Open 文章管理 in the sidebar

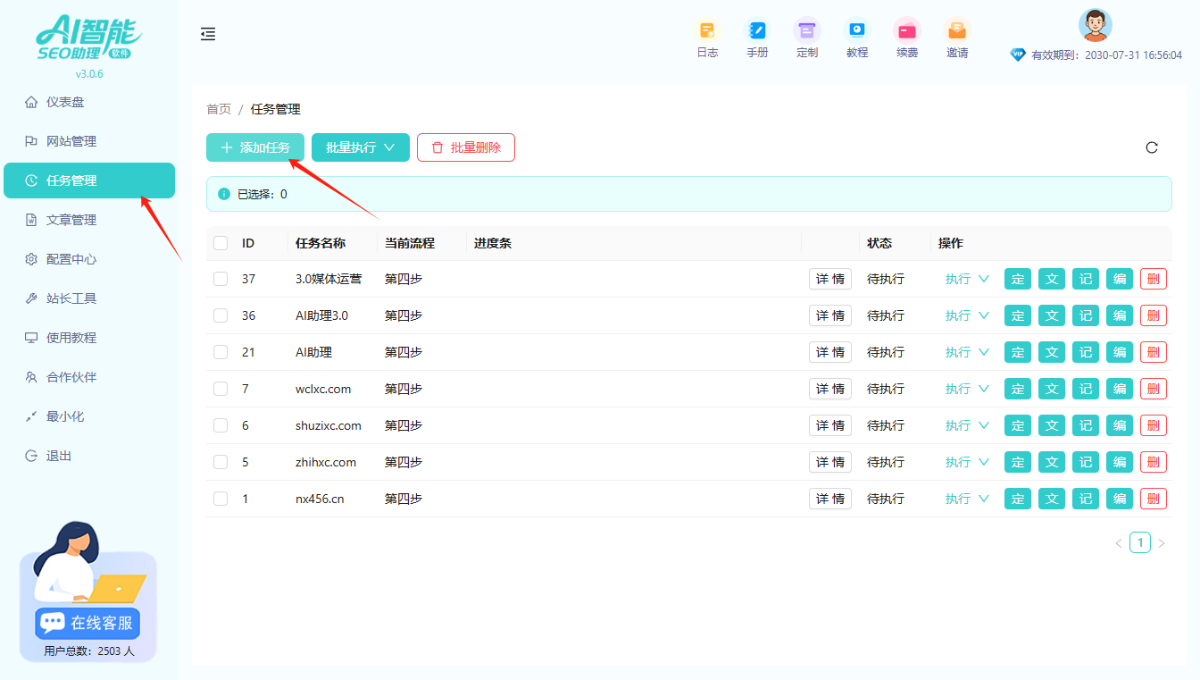(89, 220)
